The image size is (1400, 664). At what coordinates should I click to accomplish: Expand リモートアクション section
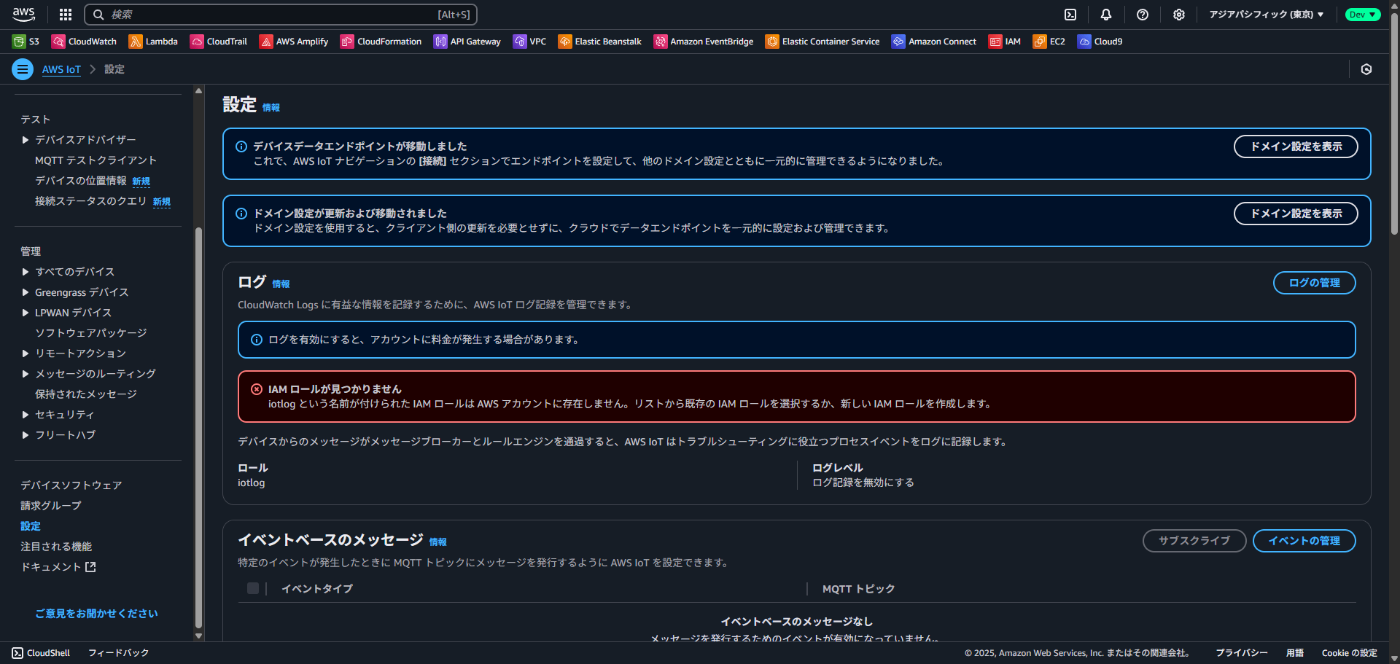pyautogui.click(x=26, y=353)
